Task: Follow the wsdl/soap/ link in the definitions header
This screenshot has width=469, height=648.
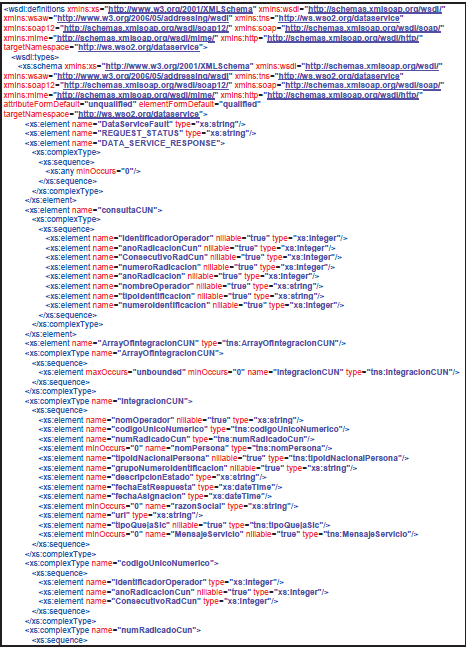Action: [x=364, y=28]
